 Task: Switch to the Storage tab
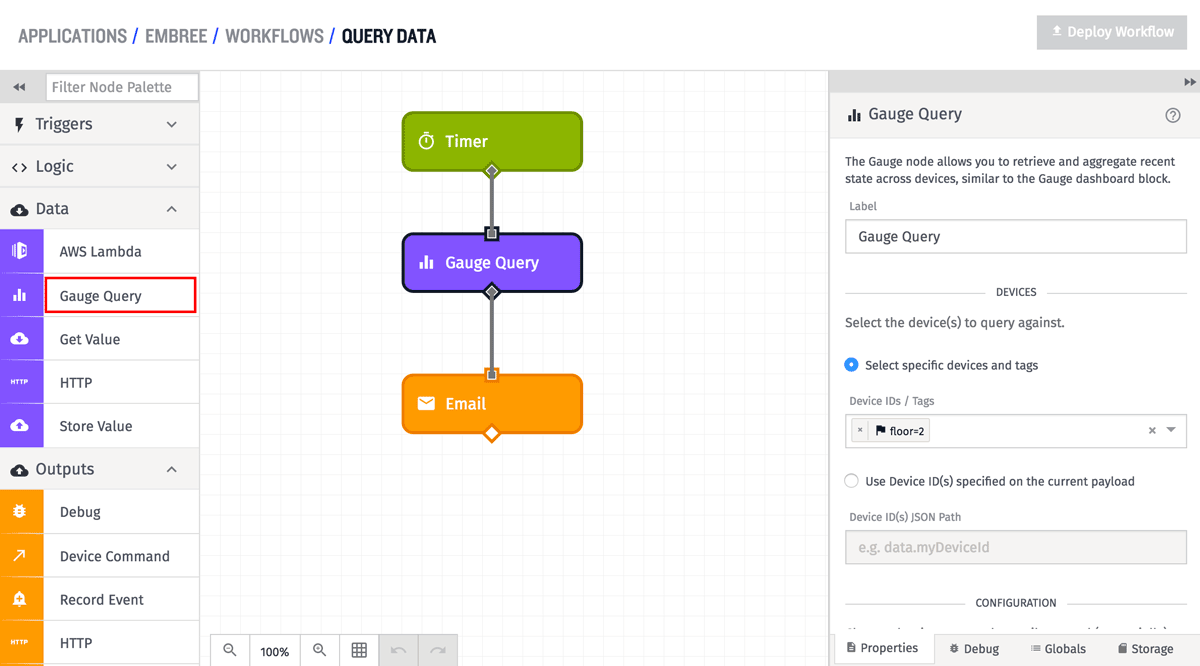(x=1145, y=649)
